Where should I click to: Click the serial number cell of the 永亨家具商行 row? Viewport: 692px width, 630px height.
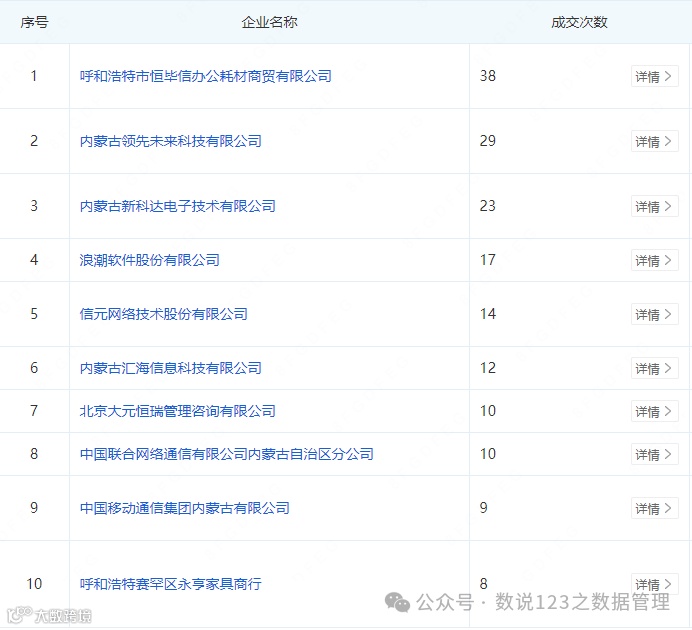tap(34, 584)
